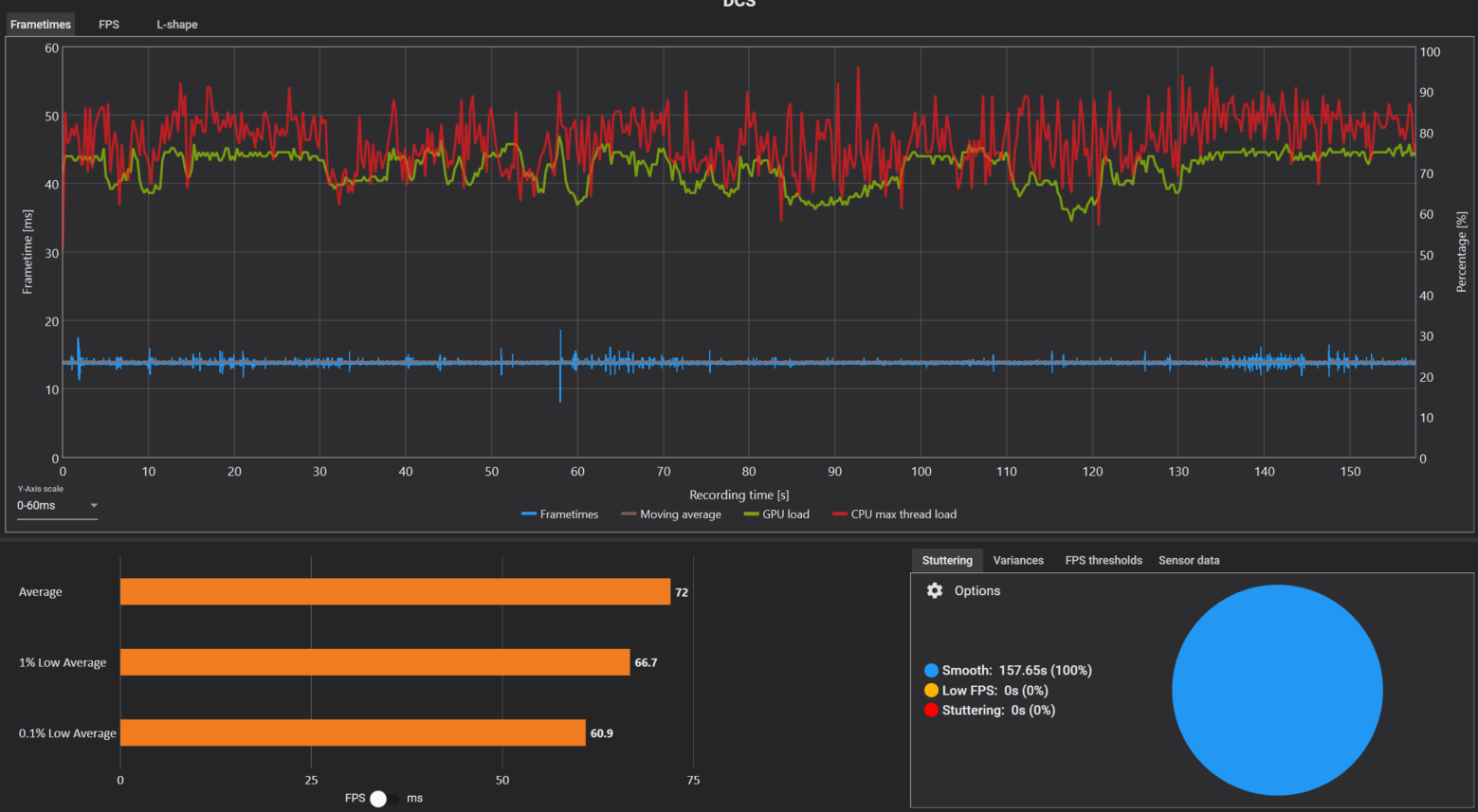Open the Options gear icon
Viewport: 1478px width, 812px height.
click(x=935, y=590)
